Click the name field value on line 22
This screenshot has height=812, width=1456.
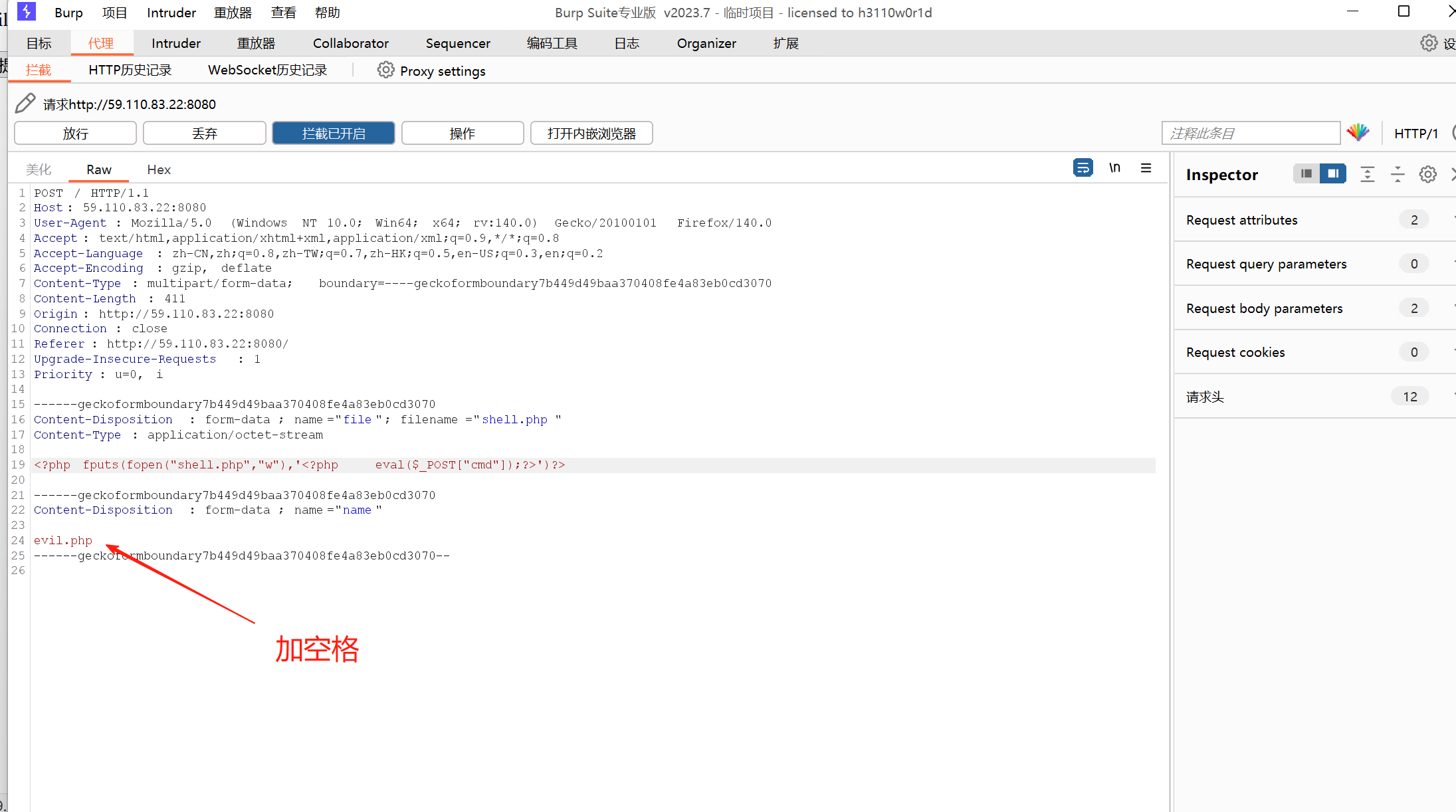point(357,510)
